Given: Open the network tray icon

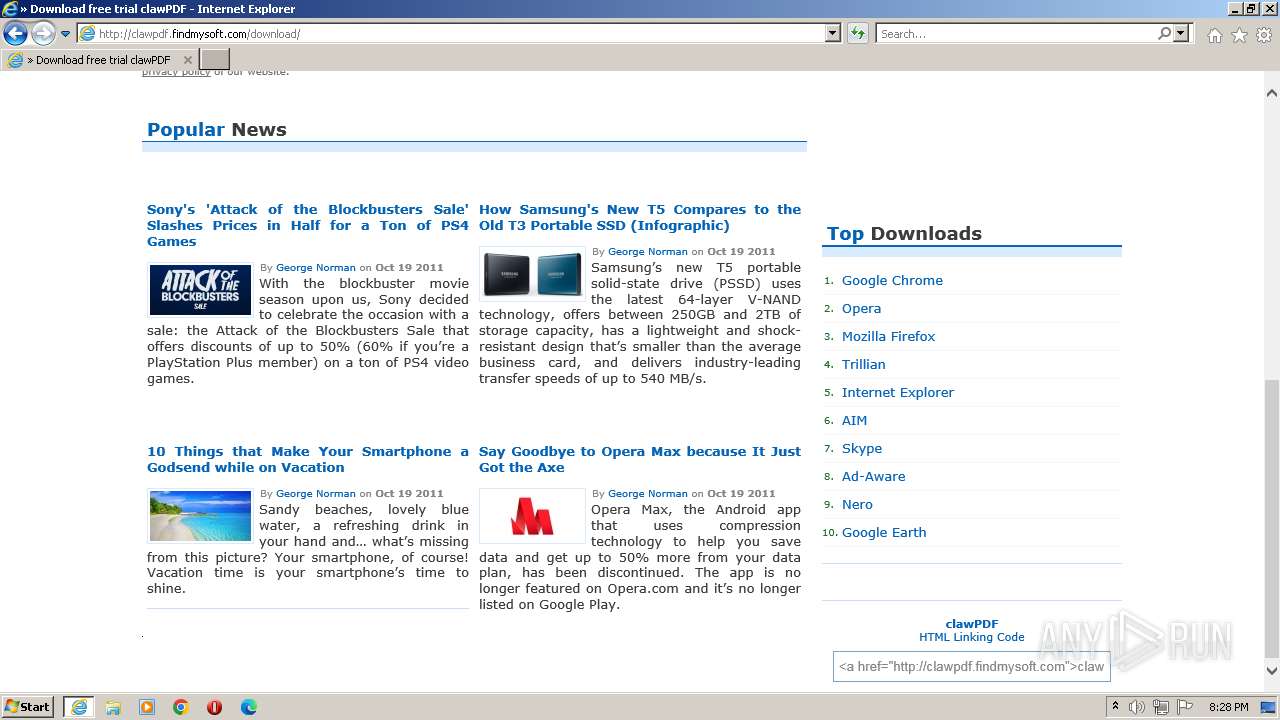Looking at the screenshot, I should (1161, 707).
